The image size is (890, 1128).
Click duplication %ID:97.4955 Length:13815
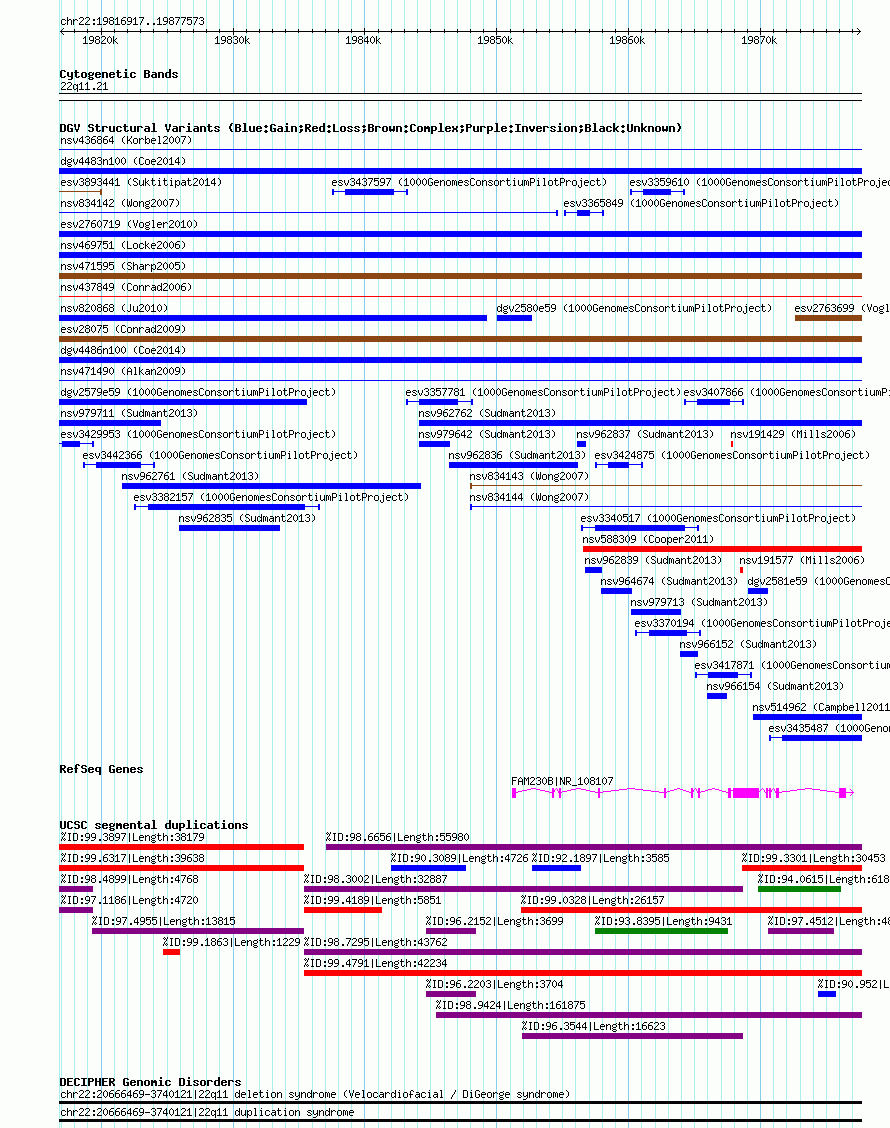pos(198,931)
